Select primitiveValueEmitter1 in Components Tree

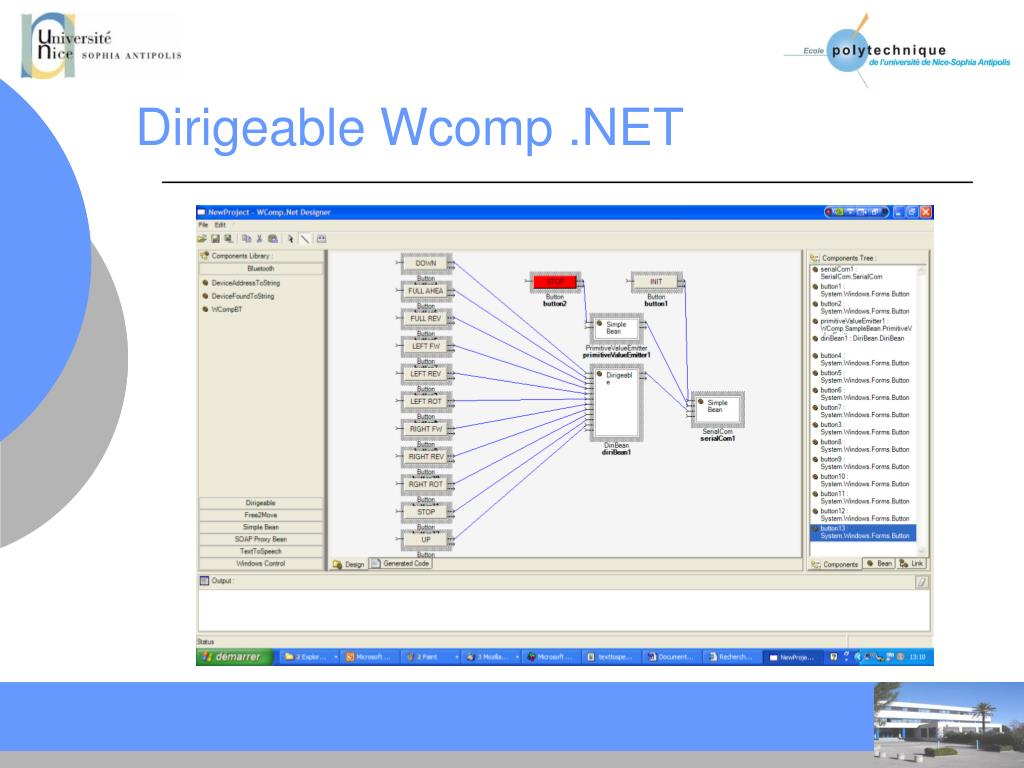tap(863, 325)
